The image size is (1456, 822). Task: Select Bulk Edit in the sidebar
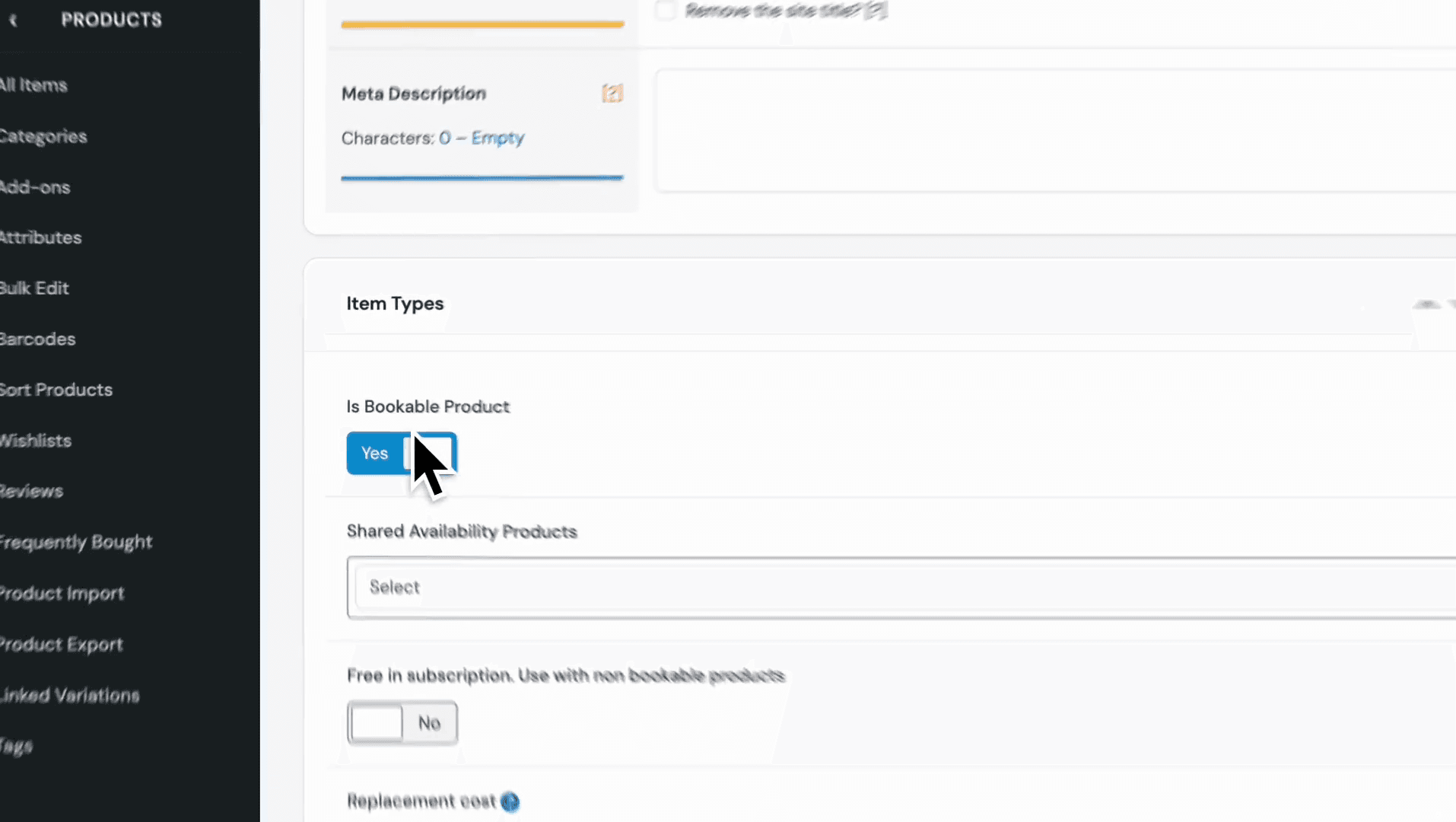coord(34,288)
